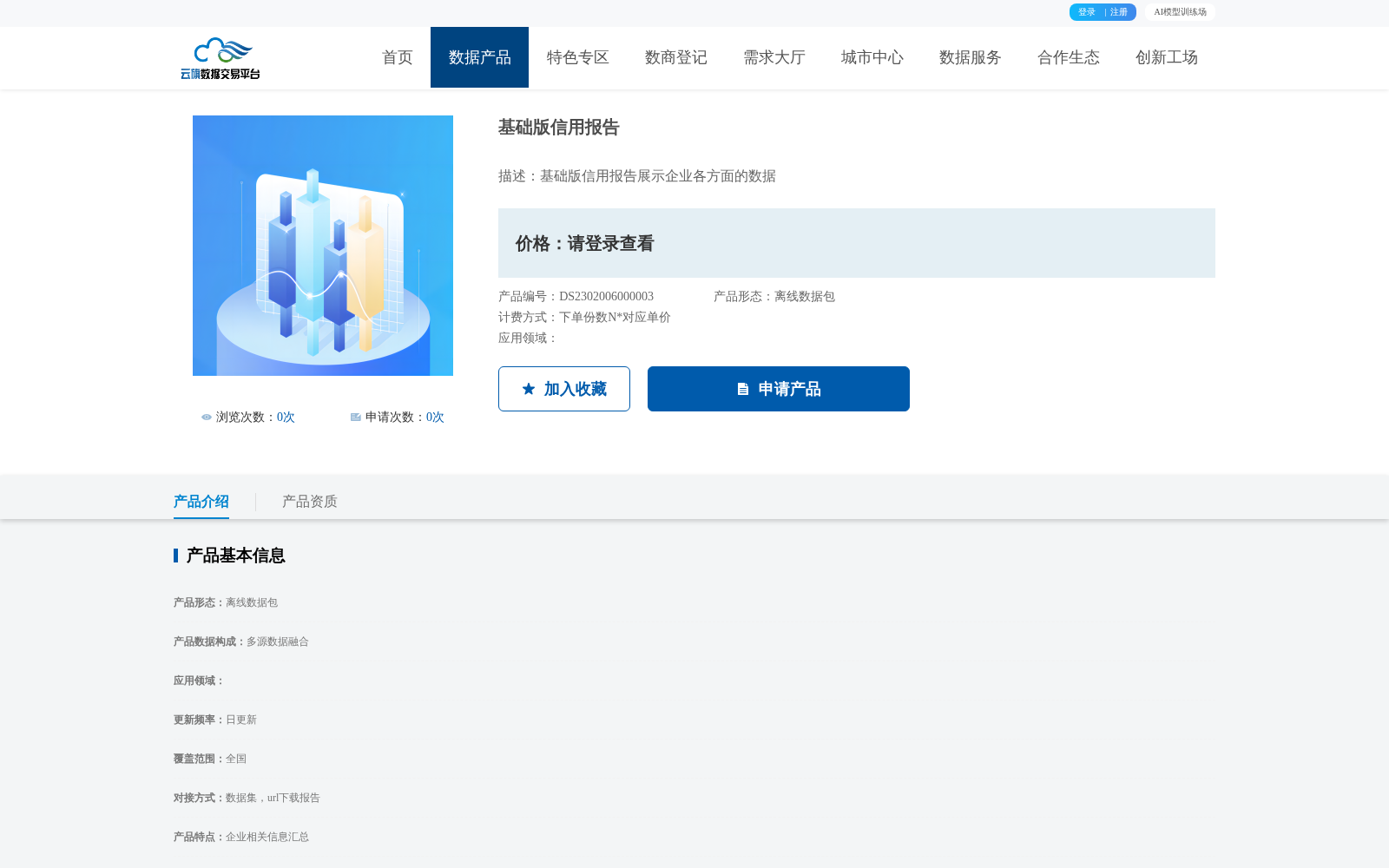
Task: Open the 首页 menu item
Action: pyautogui.click(x=398, y=57)
